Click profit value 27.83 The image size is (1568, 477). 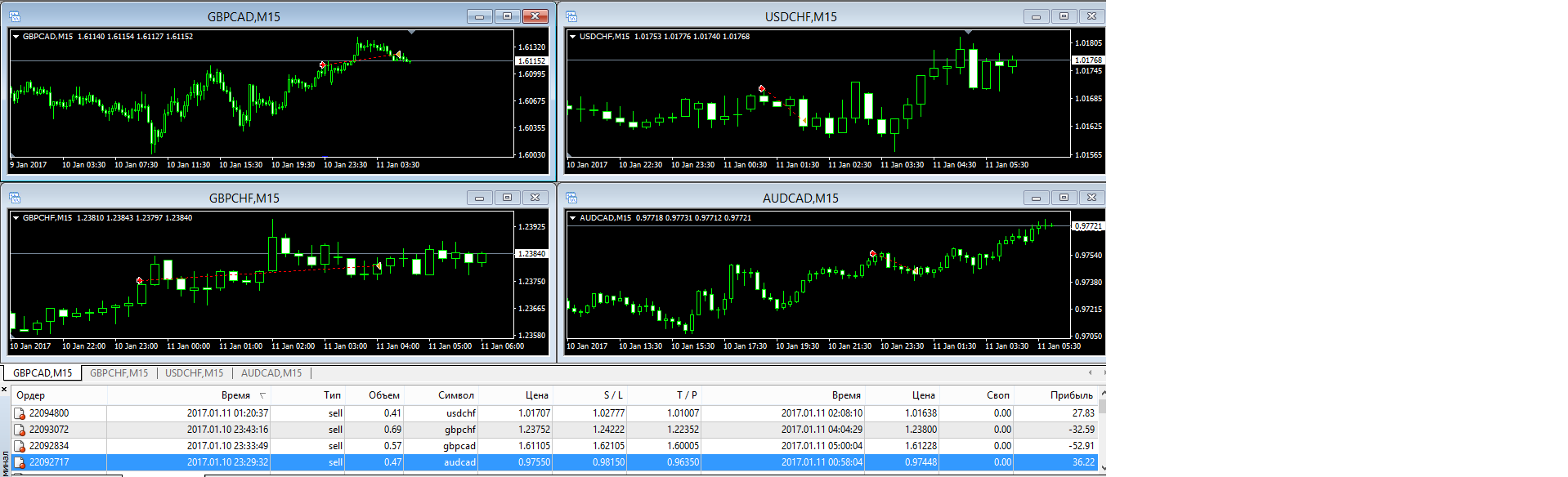click(x=1083, y=413)
